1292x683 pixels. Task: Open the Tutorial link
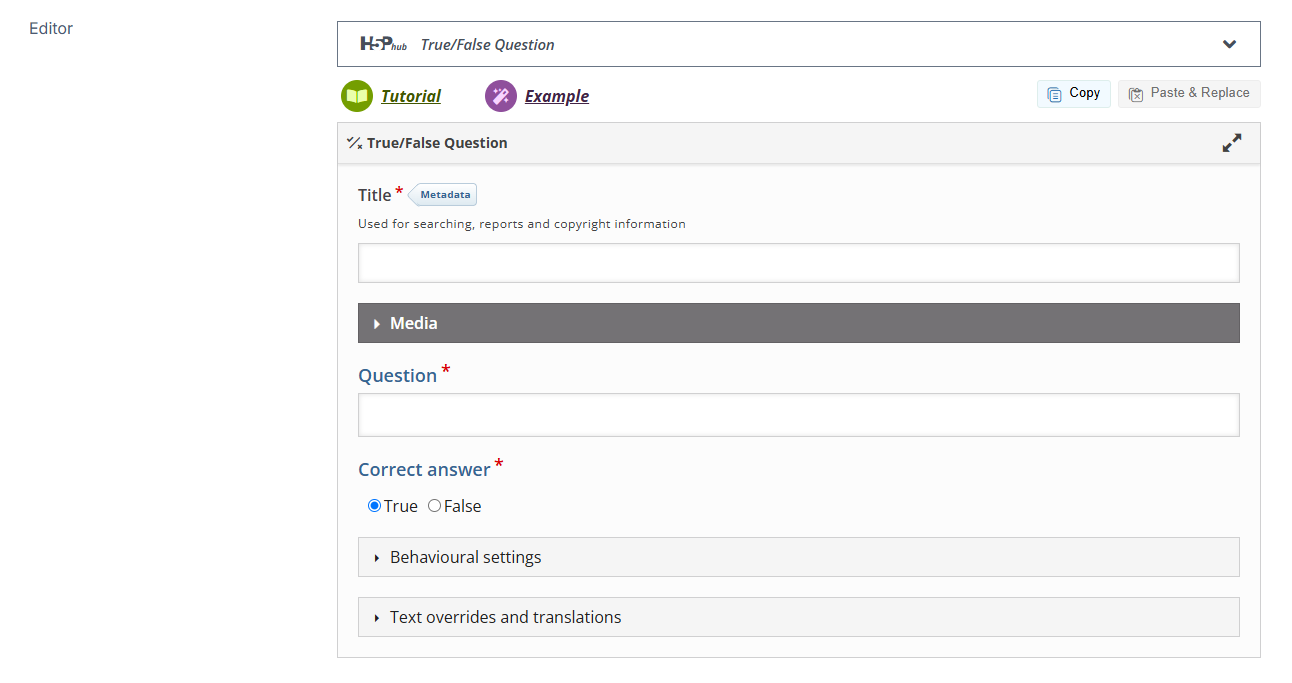point(411,96)
